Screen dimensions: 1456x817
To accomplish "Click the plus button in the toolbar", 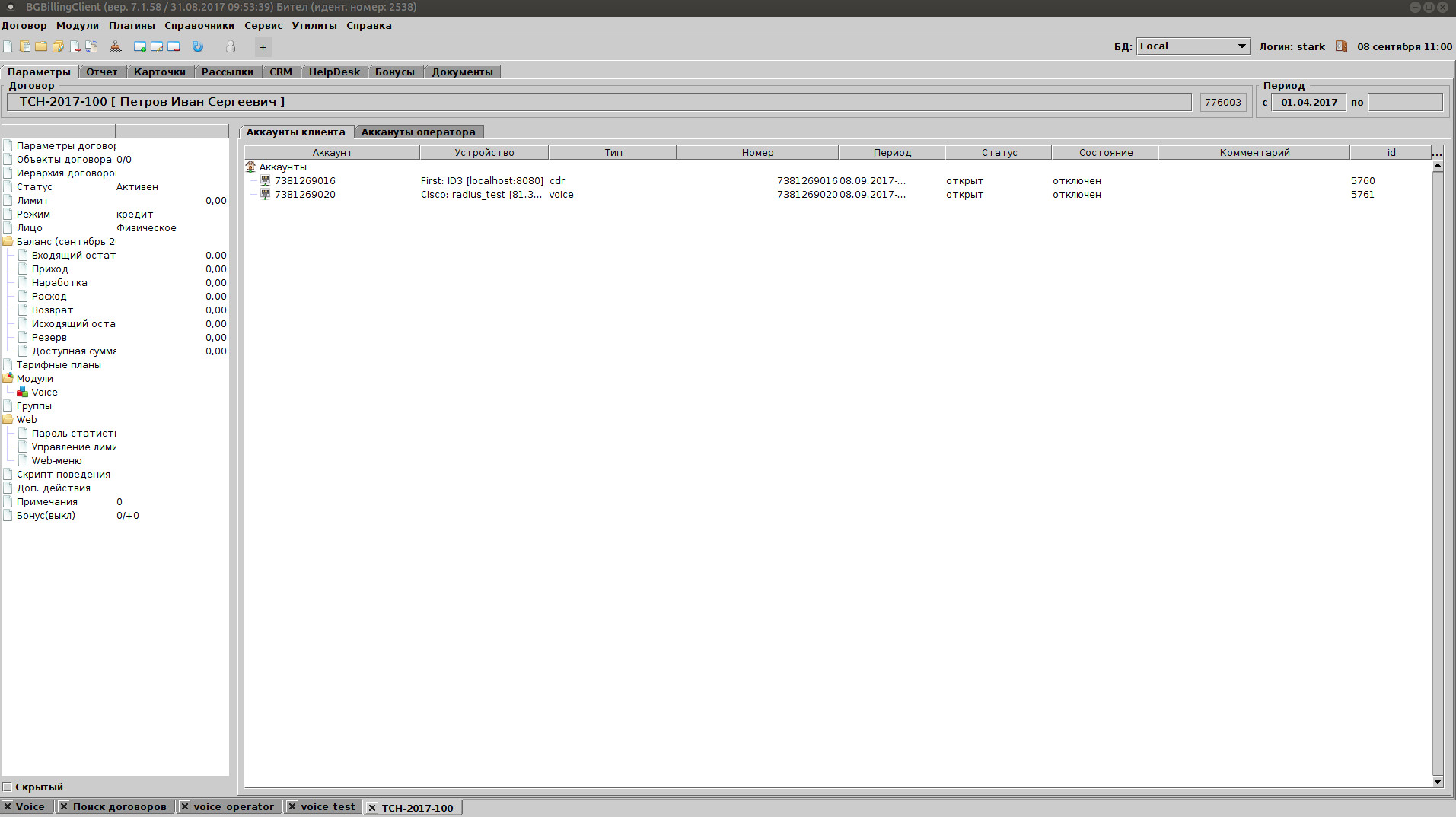I will tap(263, 47).
